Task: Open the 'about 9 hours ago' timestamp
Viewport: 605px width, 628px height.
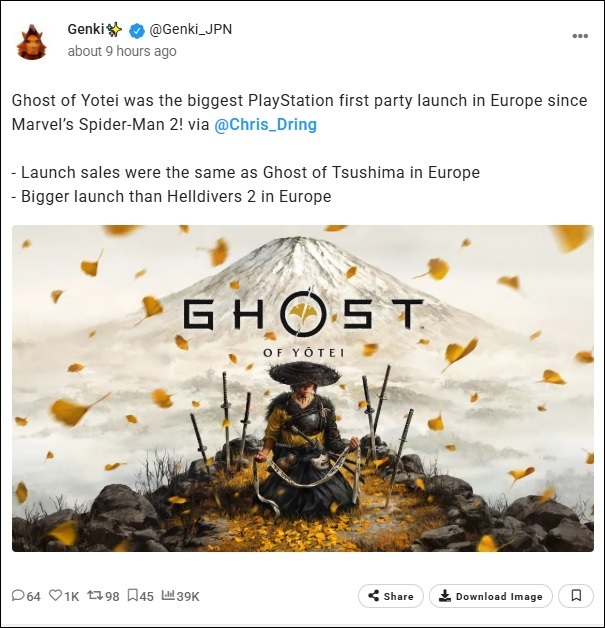Action: pos(122,51)
